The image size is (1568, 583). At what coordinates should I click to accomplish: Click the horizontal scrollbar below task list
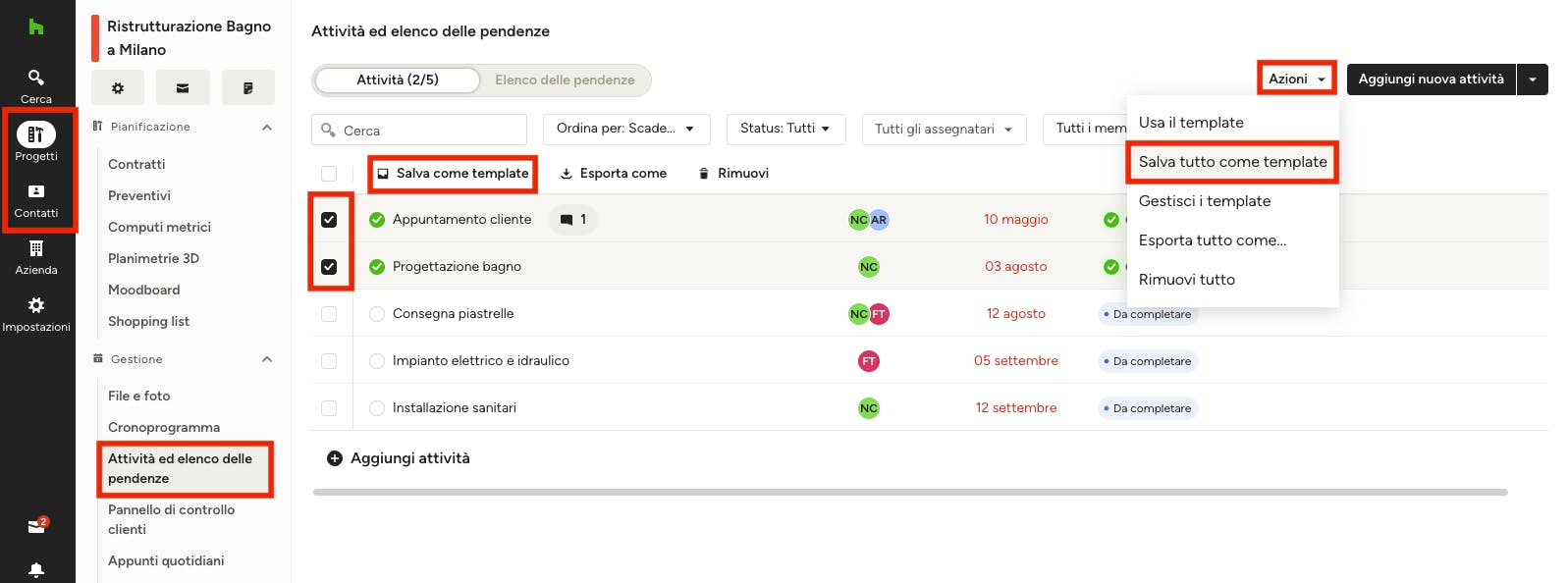click(910, 492)
